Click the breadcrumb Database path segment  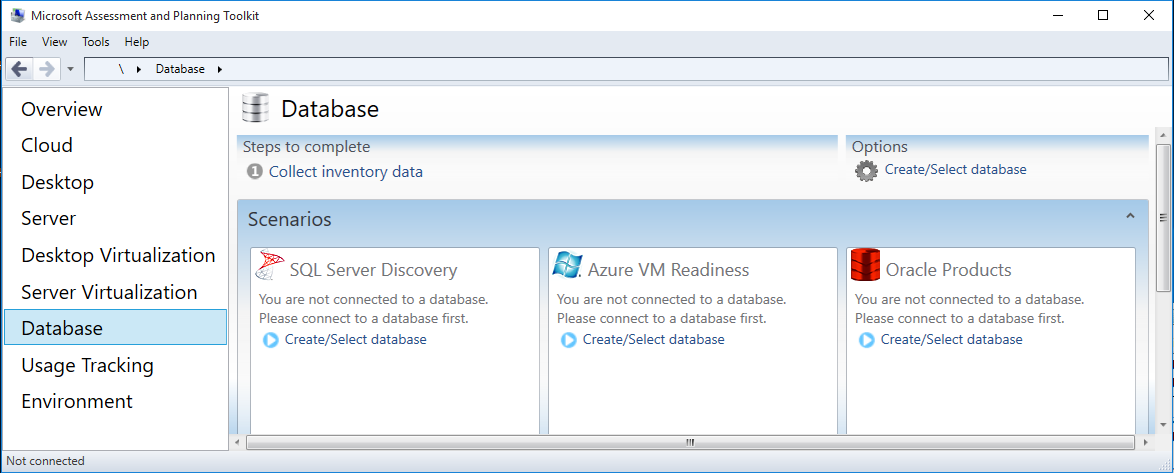tap(180, 69)
